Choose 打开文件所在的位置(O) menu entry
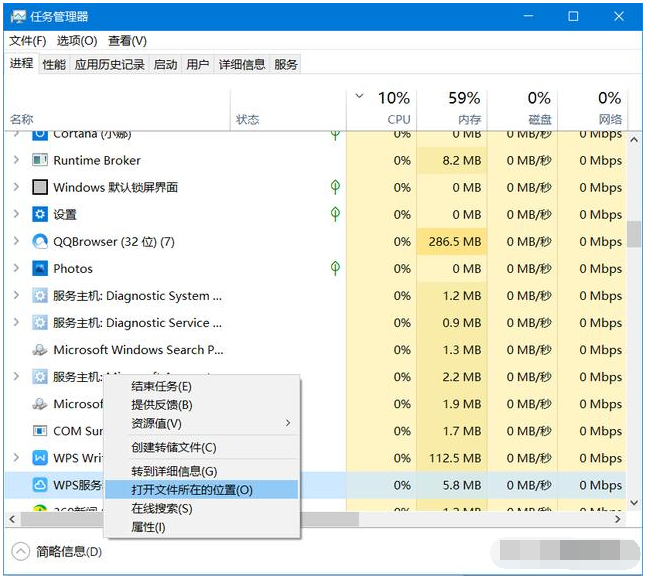Image resolution: width=645 pixels, height=577 pixels. coord(202,489)
